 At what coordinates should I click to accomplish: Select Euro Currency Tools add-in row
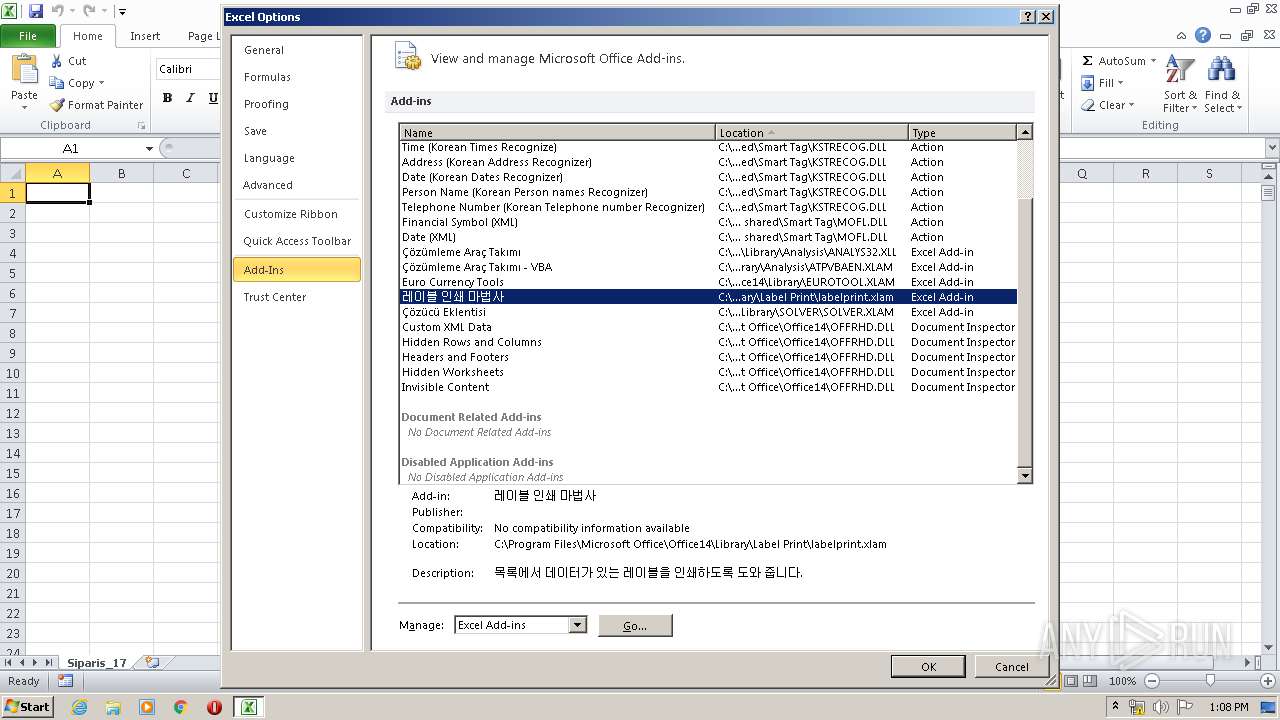pyautogui.click(x=708, y=282)
